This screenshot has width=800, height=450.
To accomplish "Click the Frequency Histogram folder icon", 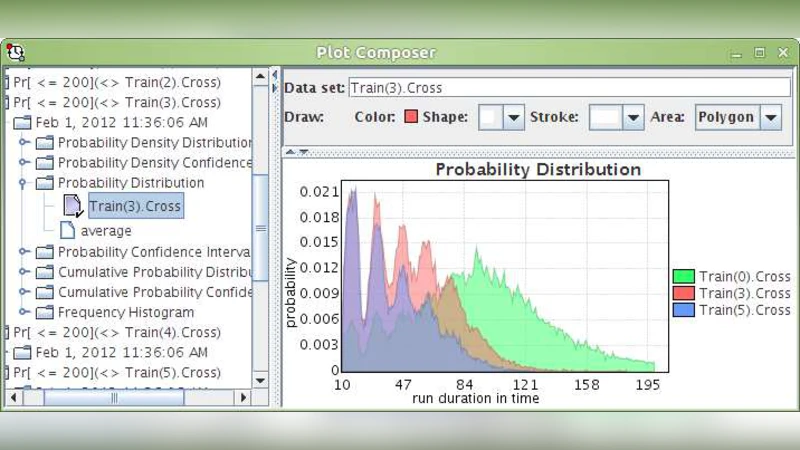I will coord(45,313).
